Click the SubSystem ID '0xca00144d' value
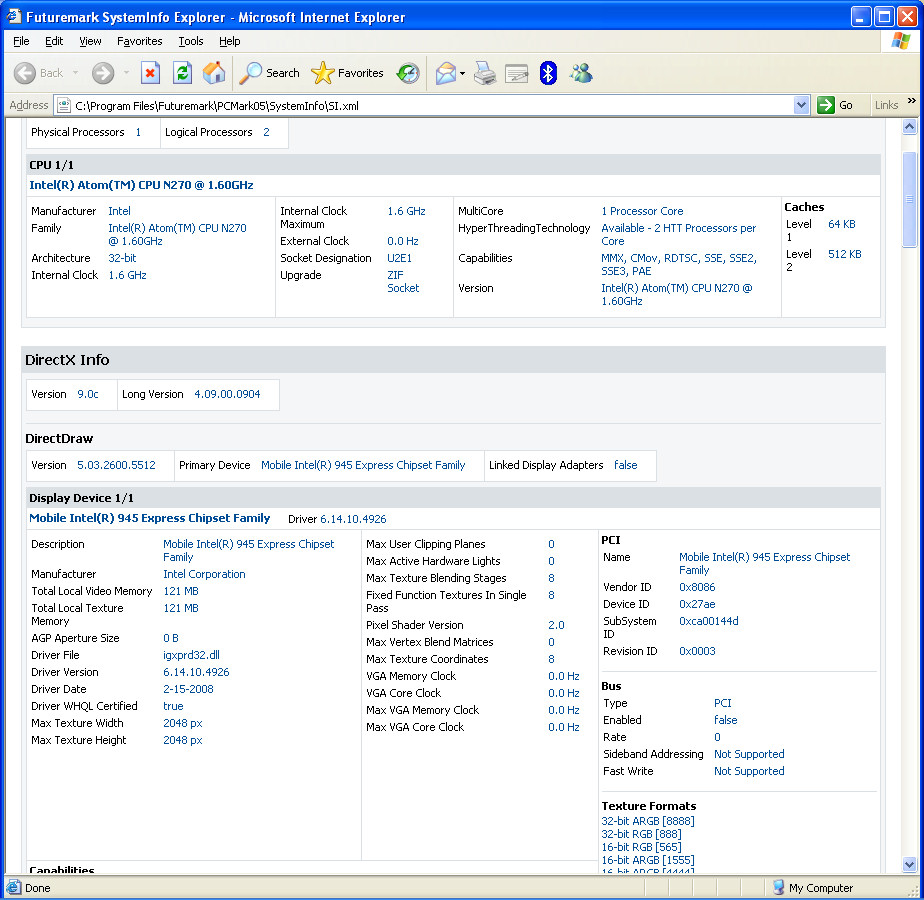924x900 pixels. click(709, 621)
